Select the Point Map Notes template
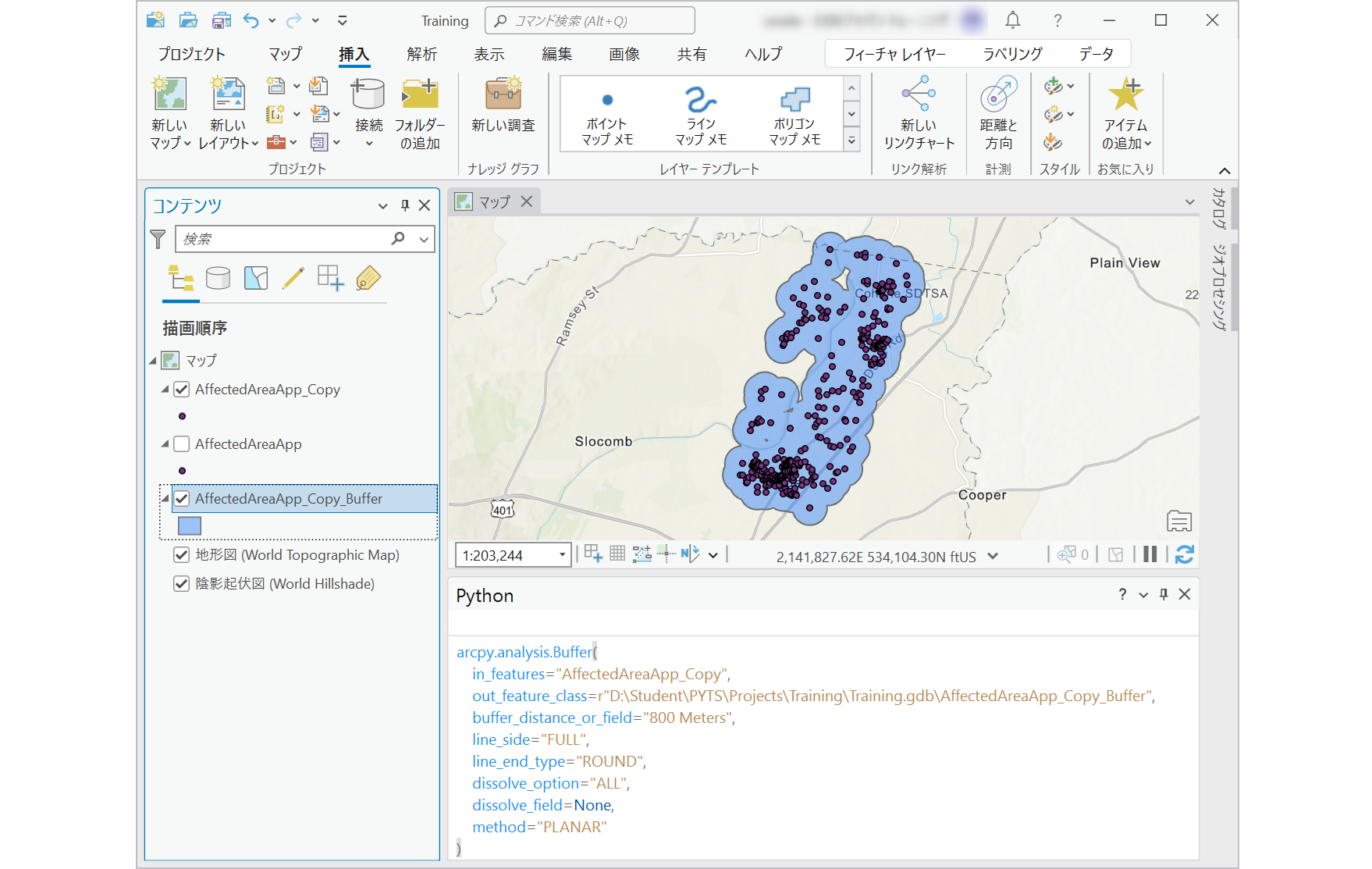 (x=607, y=114)
